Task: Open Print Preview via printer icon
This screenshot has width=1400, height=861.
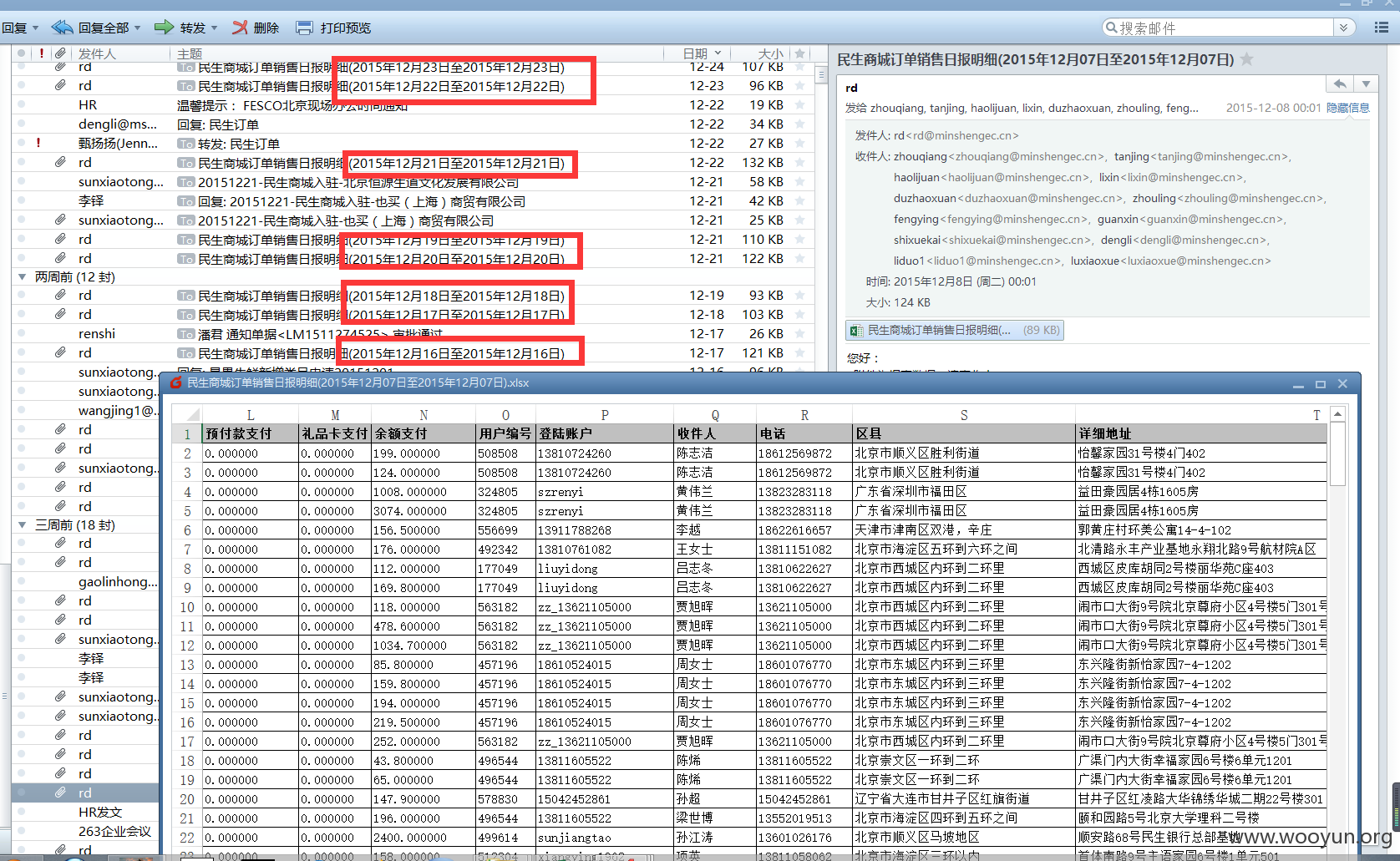Action: (x=304, y=28)
